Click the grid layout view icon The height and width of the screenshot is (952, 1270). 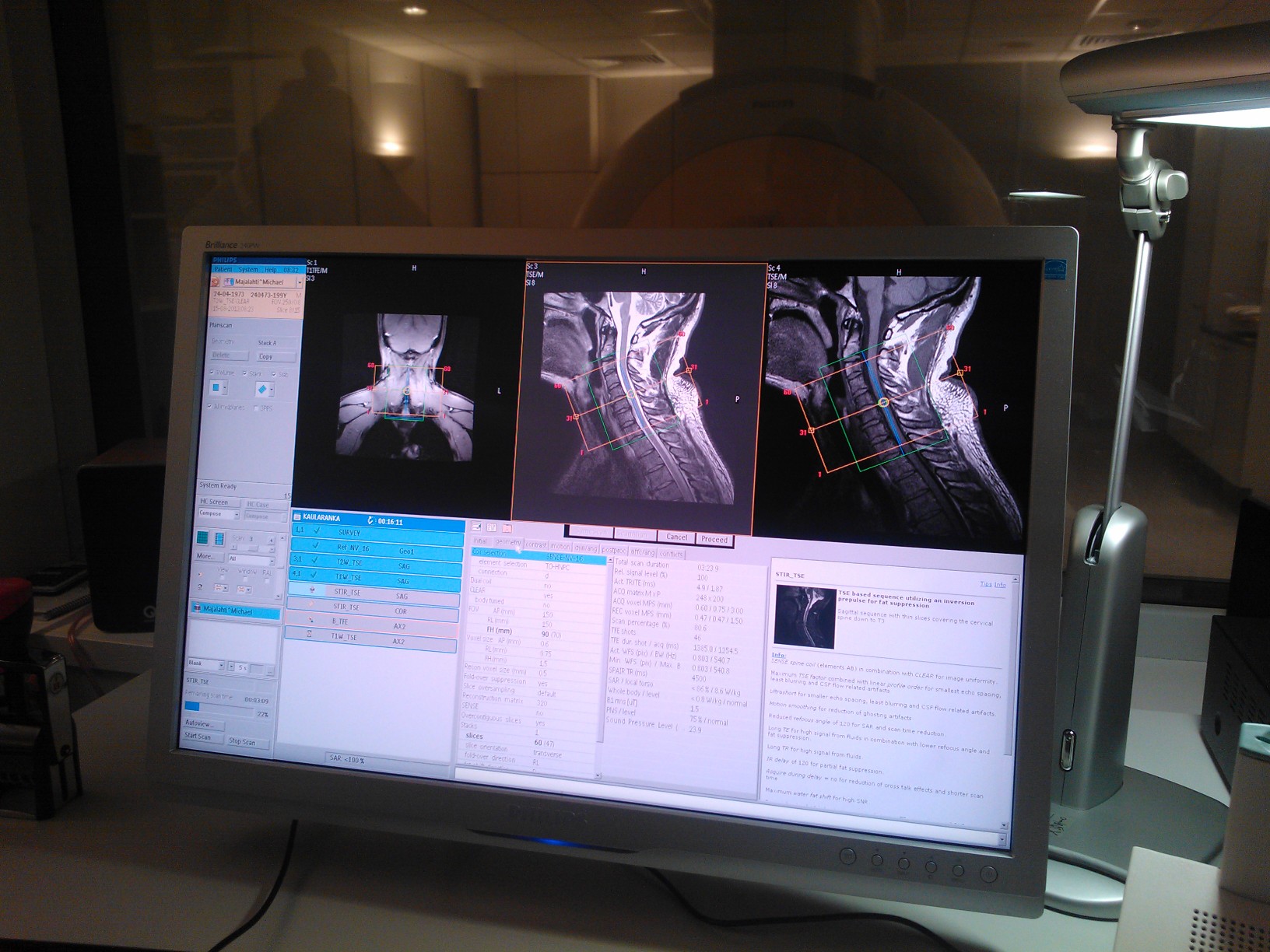pyautogui.click(x=202, y=537)
